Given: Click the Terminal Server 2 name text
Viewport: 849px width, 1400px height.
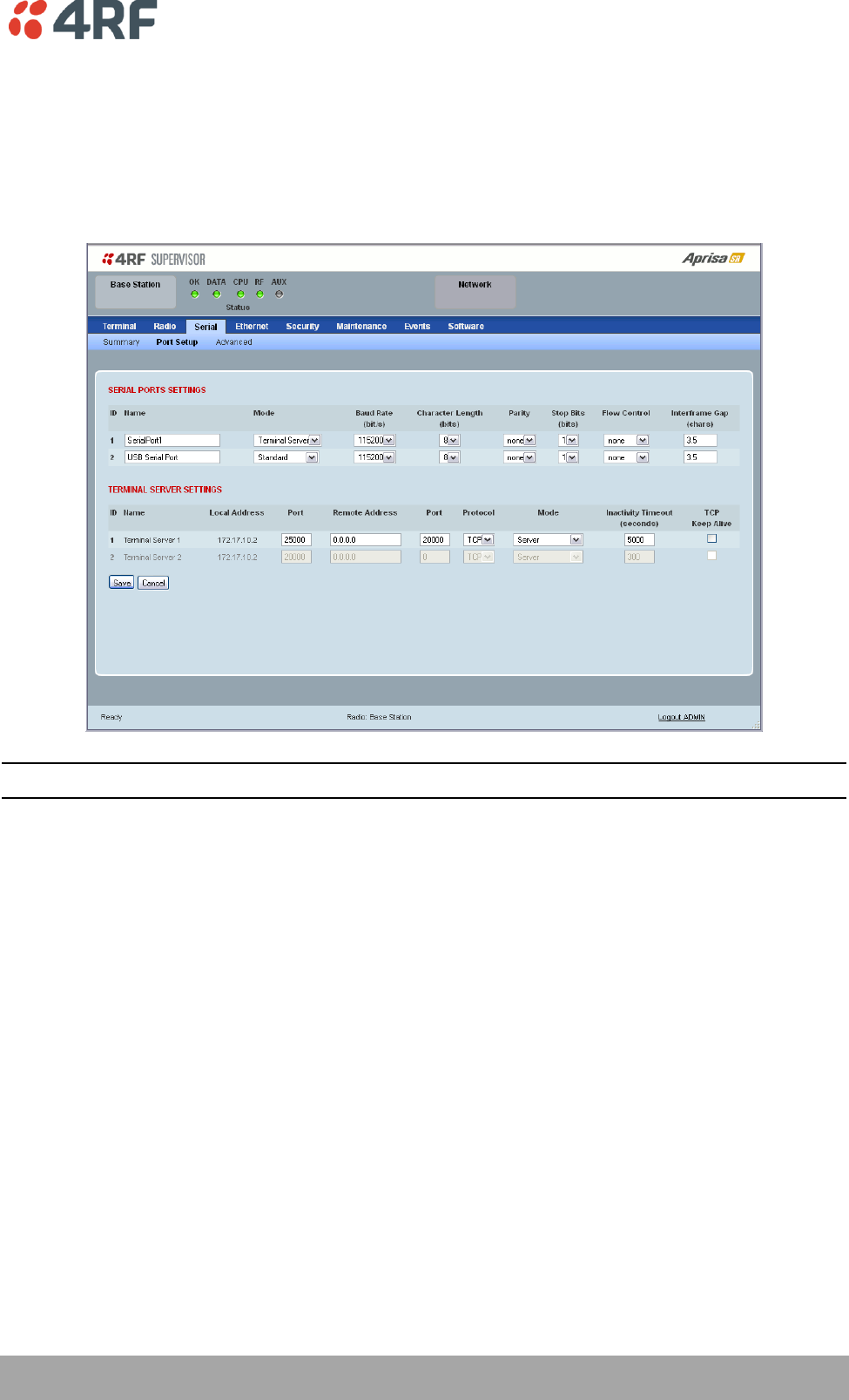Looking at the screenshot, I should tap(152, 558).
